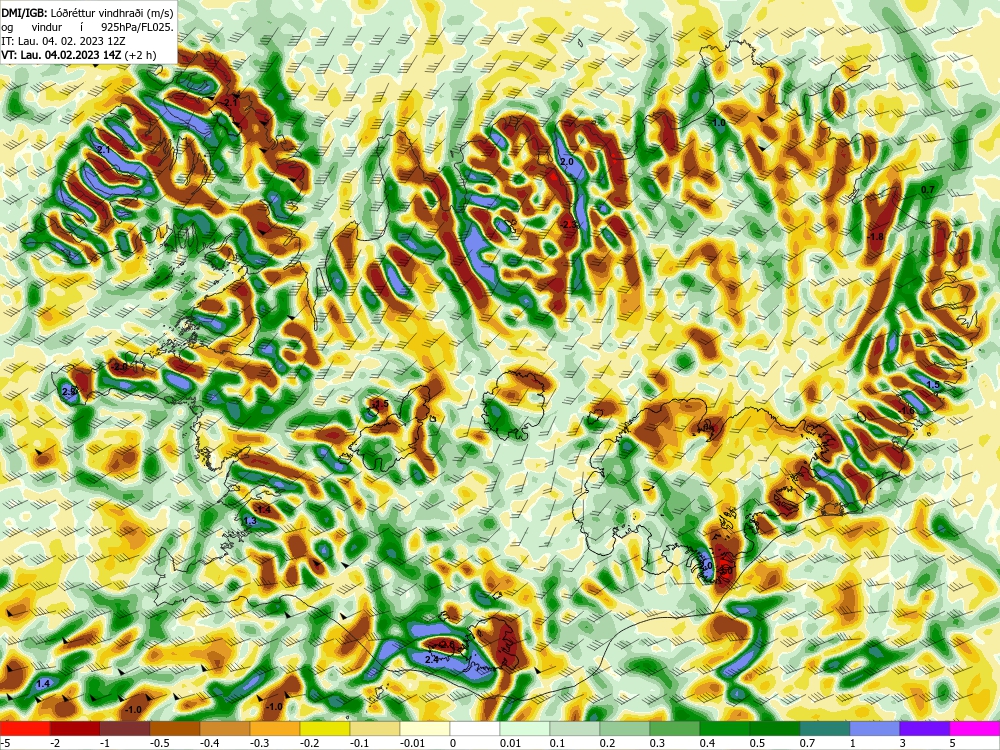Click the "VT: Lau. 04.02.2023 14Z (+2 h)" line

[78, 55]
